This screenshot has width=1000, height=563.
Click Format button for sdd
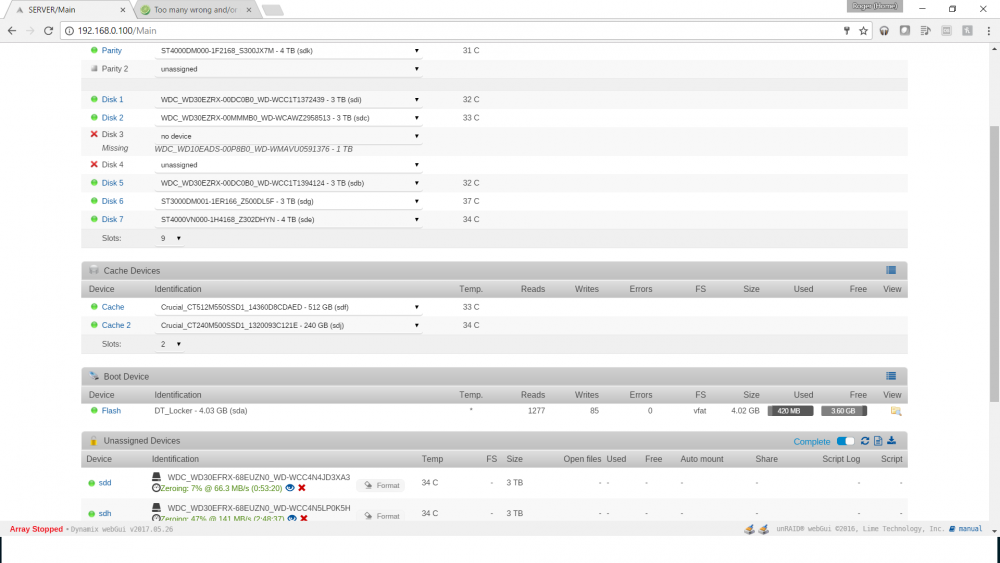click(381, 485)
